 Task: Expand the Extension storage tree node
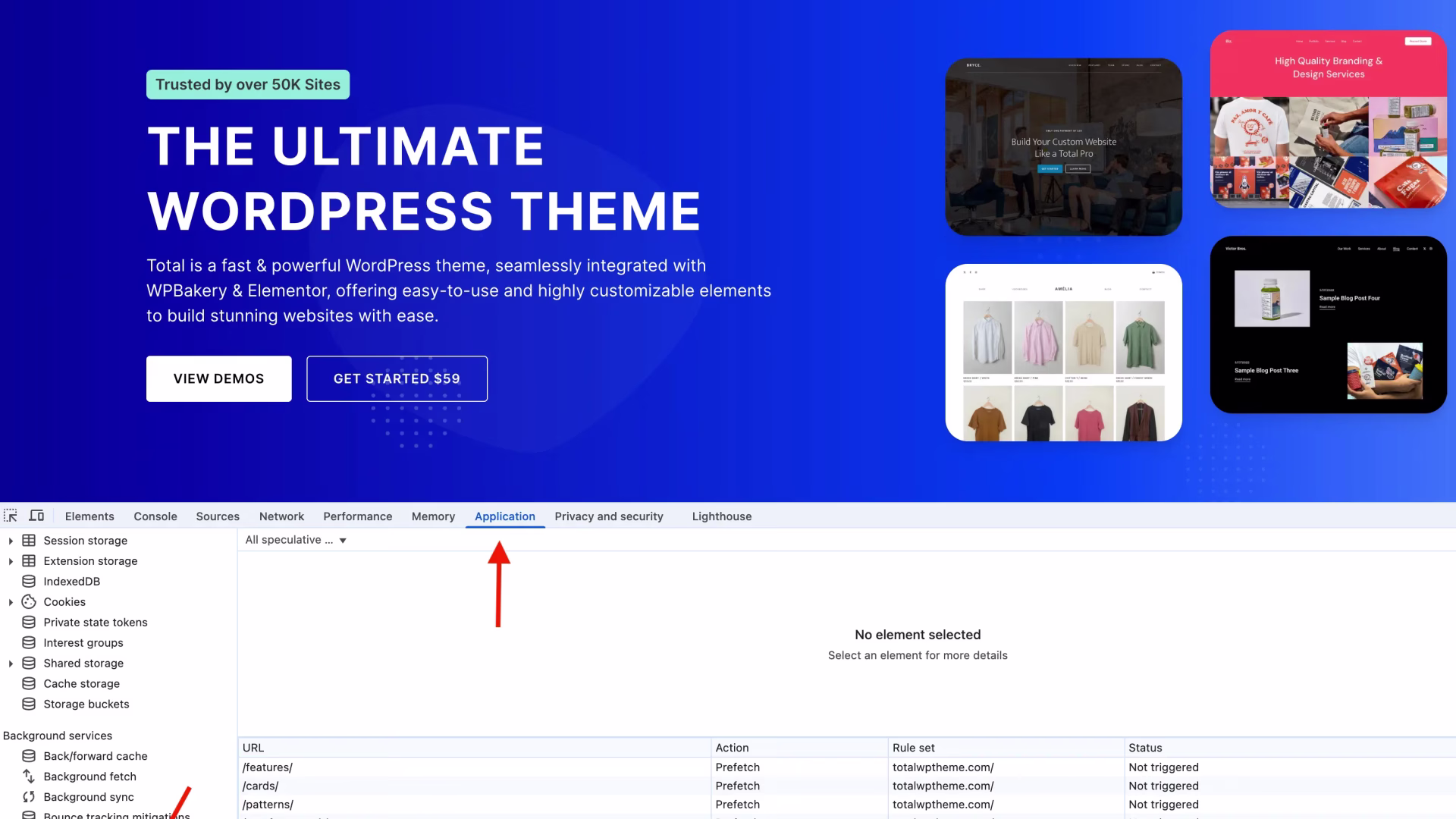[x=11, y=561]
